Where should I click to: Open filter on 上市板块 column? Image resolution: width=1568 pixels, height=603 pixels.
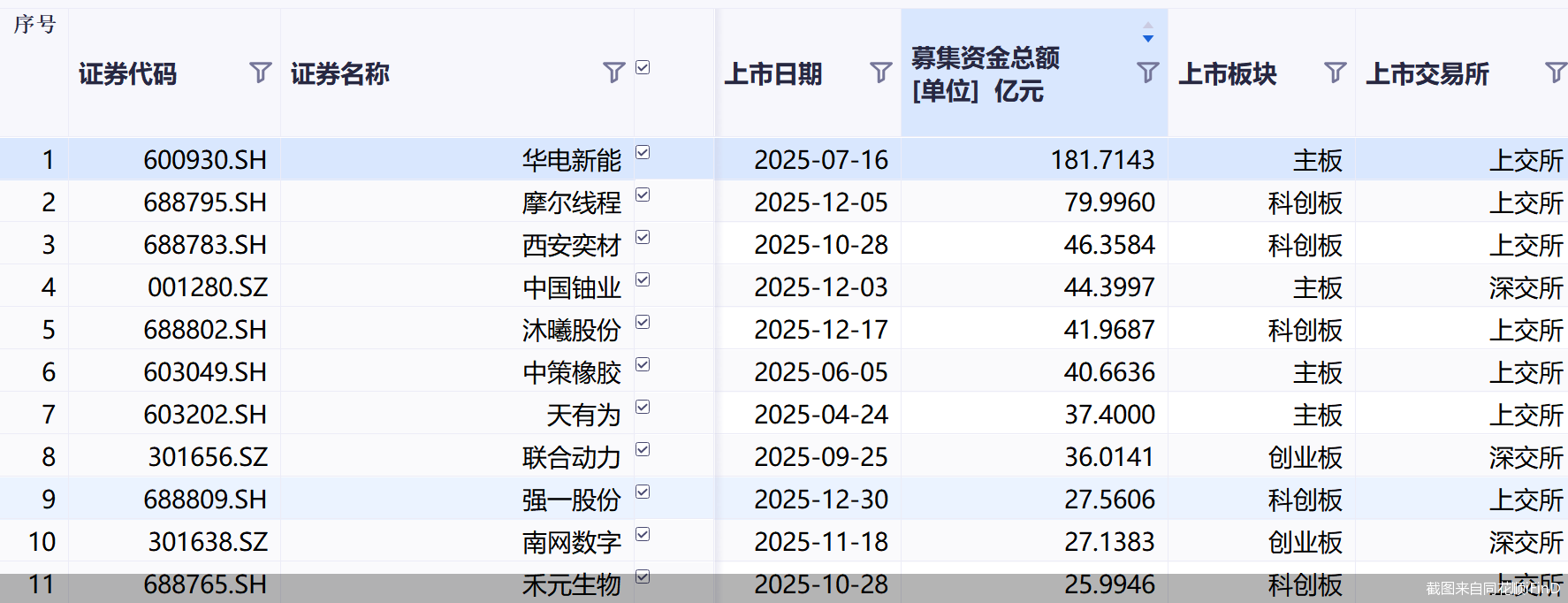(x=1335, y=73)
